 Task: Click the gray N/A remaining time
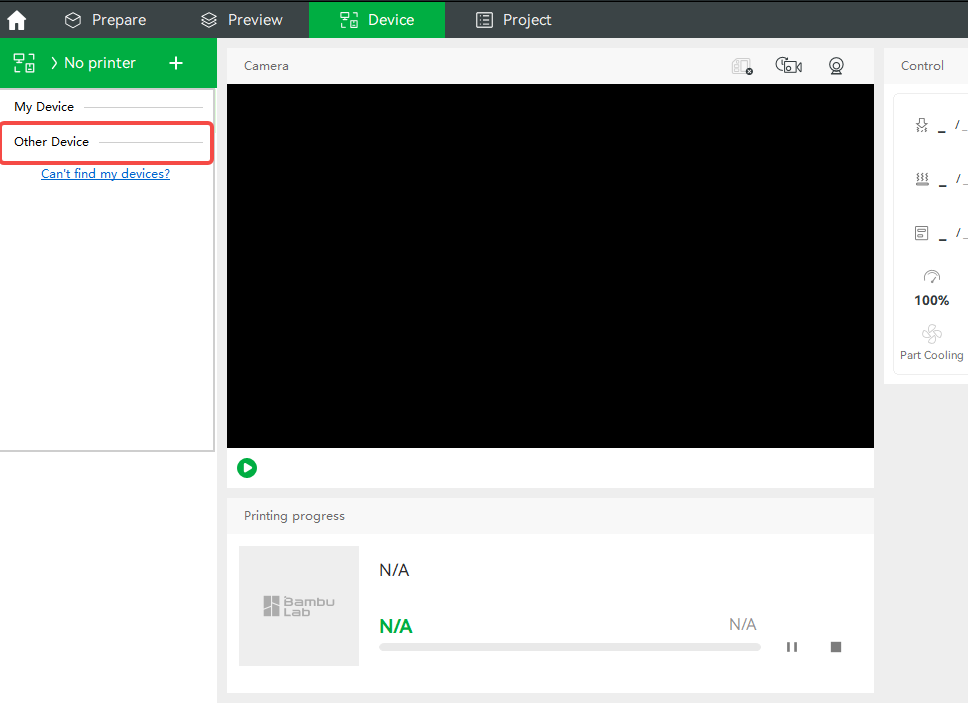(743, 624)
